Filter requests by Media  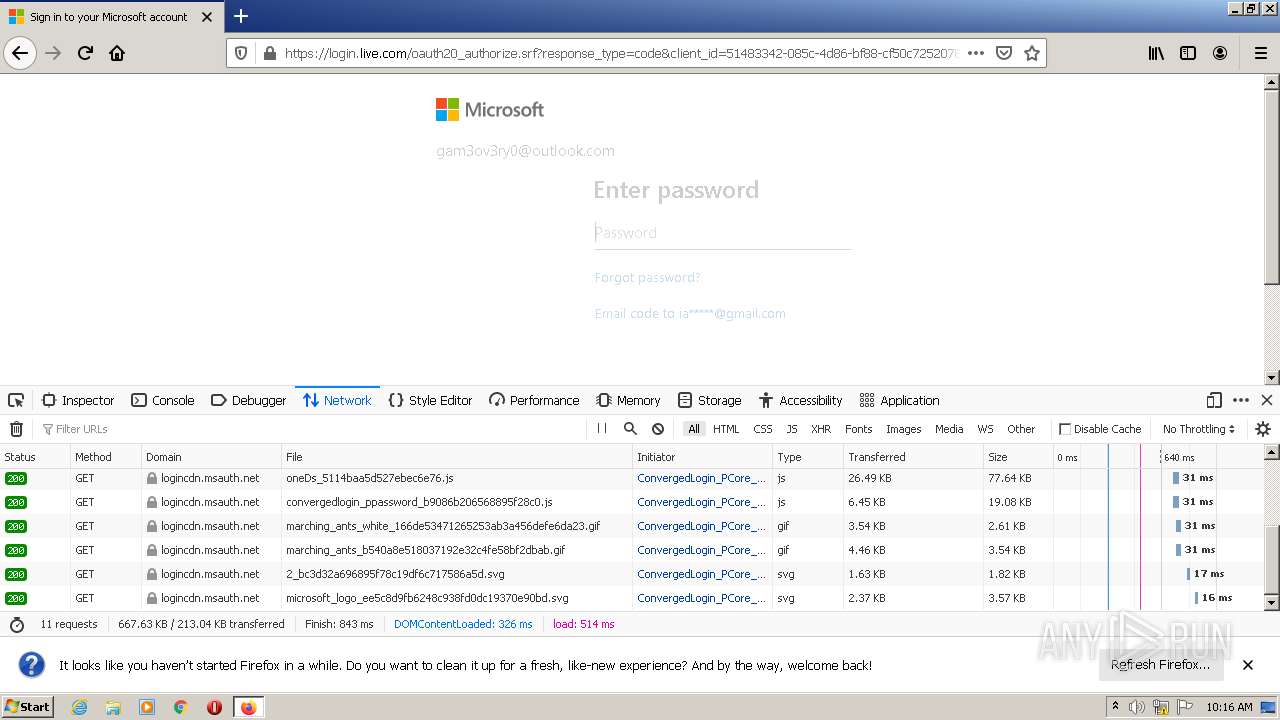tap(949, 429)
